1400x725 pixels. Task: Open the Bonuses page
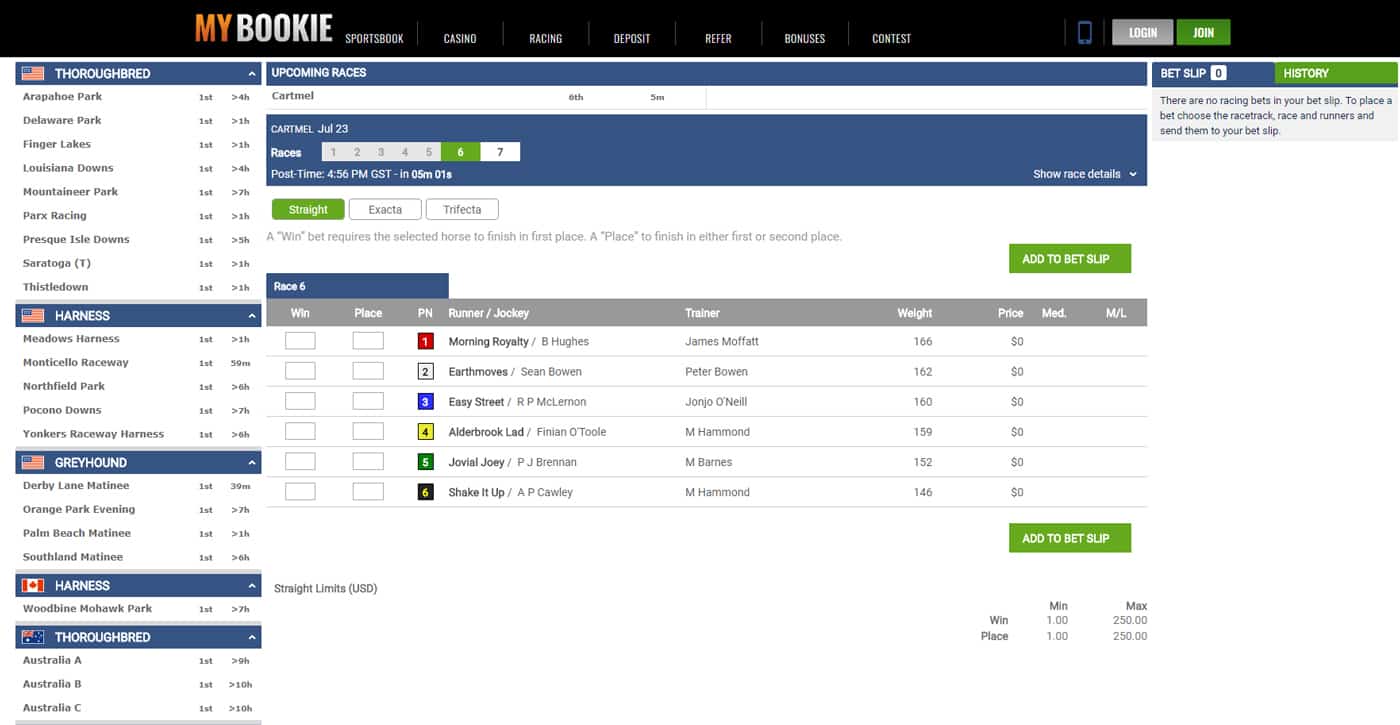coord(805,38)
